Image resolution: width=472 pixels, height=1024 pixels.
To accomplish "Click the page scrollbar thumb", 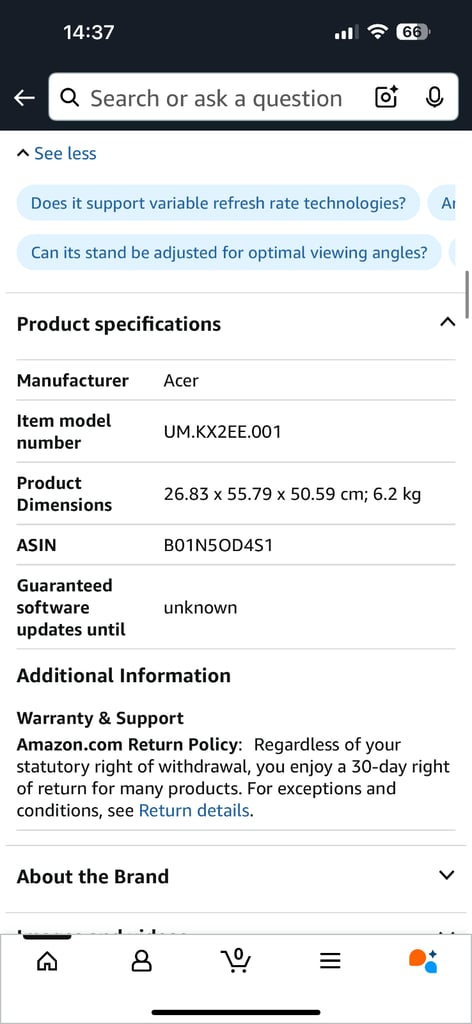I will click(467, 294).
